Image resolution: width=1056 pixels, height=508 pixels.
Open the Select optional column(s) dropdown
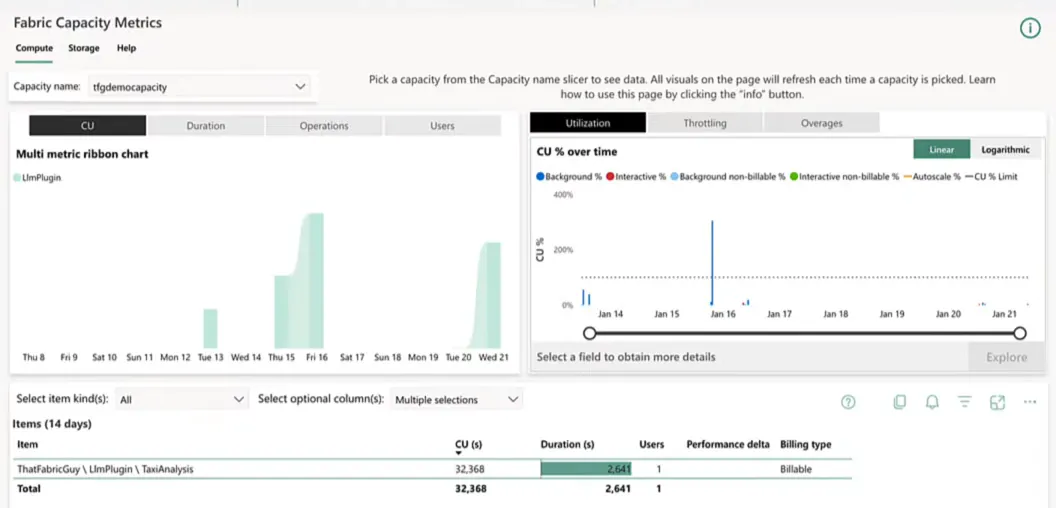[456, 400]
